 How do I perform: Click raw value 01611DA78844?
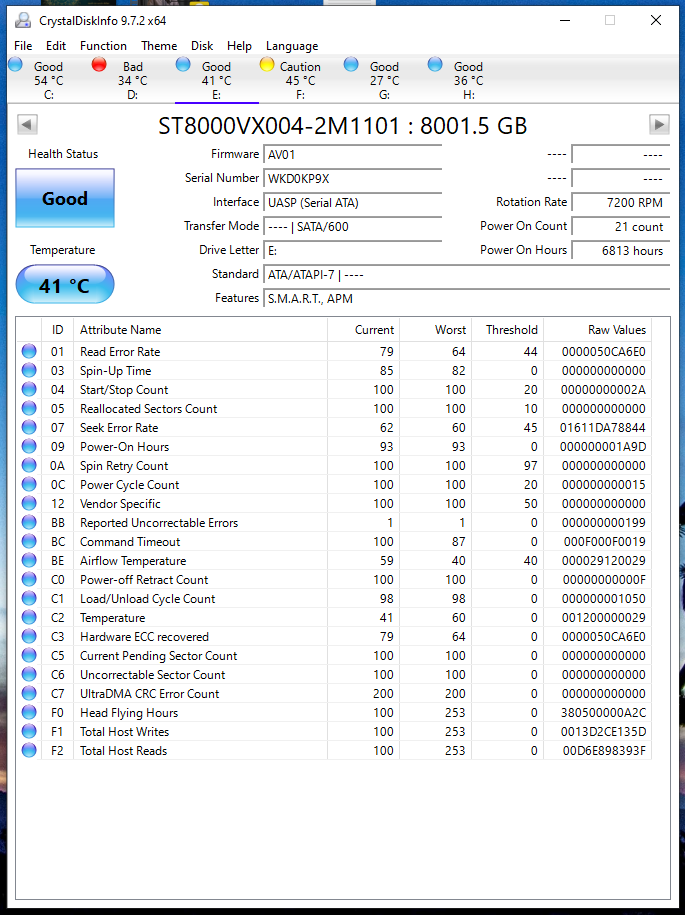pyautogui.click(x=603, y=428)
